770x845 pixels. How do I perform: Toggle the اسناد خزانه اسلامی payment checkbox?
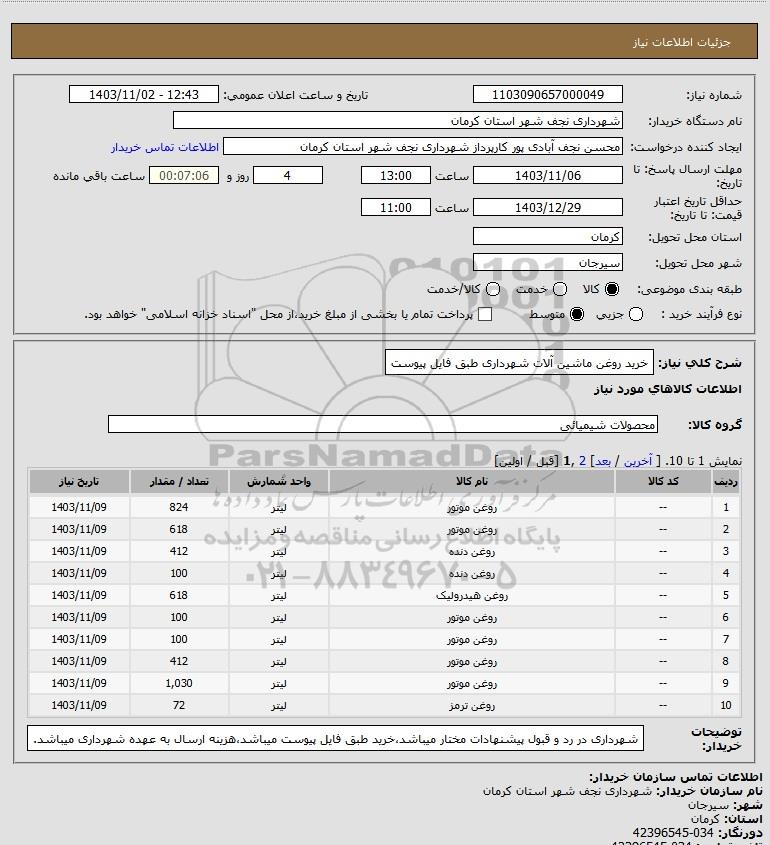pos(485,314)
